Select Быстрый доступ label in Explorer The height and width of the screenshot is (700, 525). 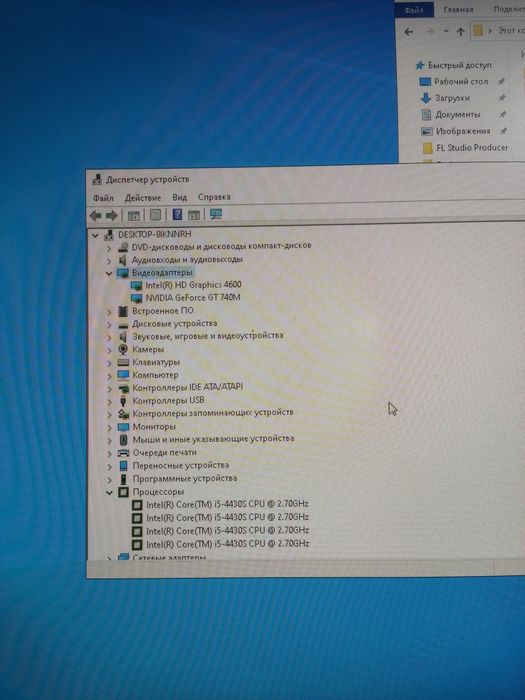point(460,66)
